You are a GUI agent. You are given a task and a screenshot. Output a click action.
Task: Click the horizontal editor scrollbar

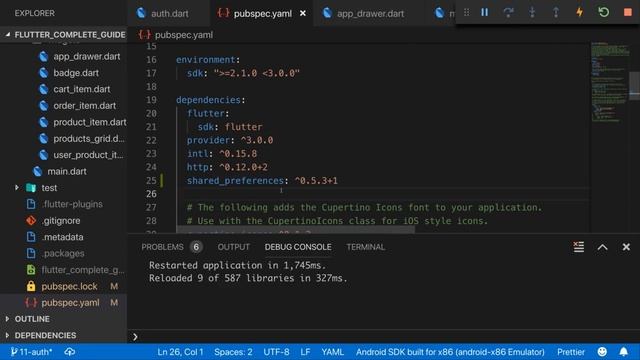296,231
